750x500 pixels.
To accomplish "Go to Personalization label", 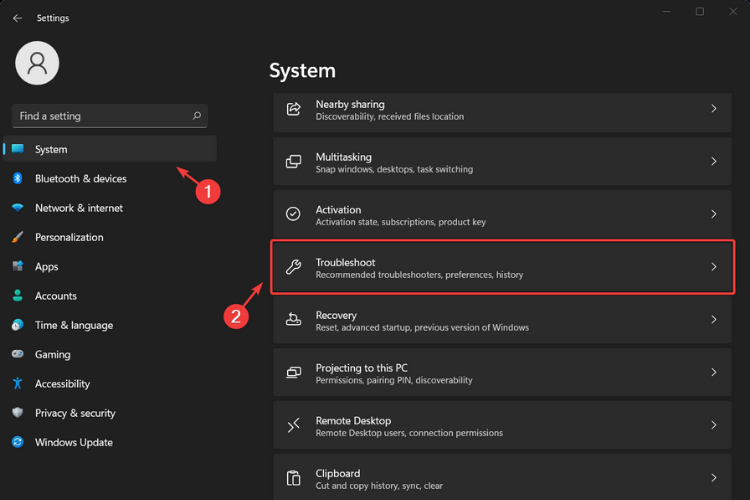I will click(x=69, y=237).
